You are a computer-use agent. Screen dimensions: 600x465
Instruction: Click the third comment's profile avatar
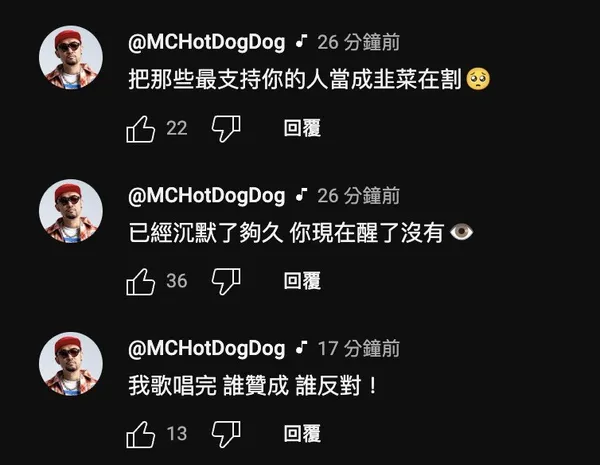tap(71, 364)
